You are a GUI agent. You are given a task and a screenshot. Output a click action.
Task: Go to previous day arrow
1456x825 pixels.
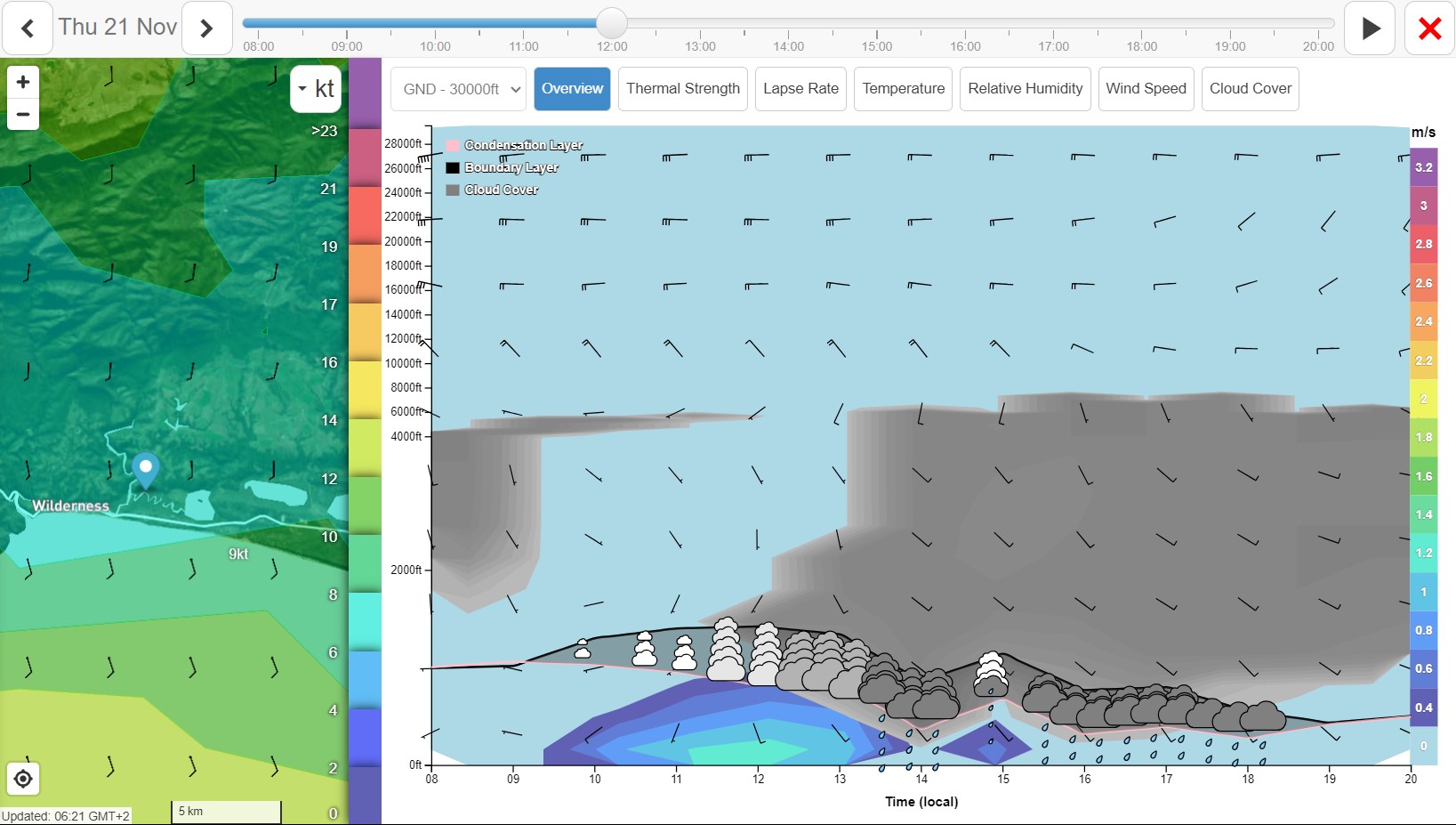[28, 28]
